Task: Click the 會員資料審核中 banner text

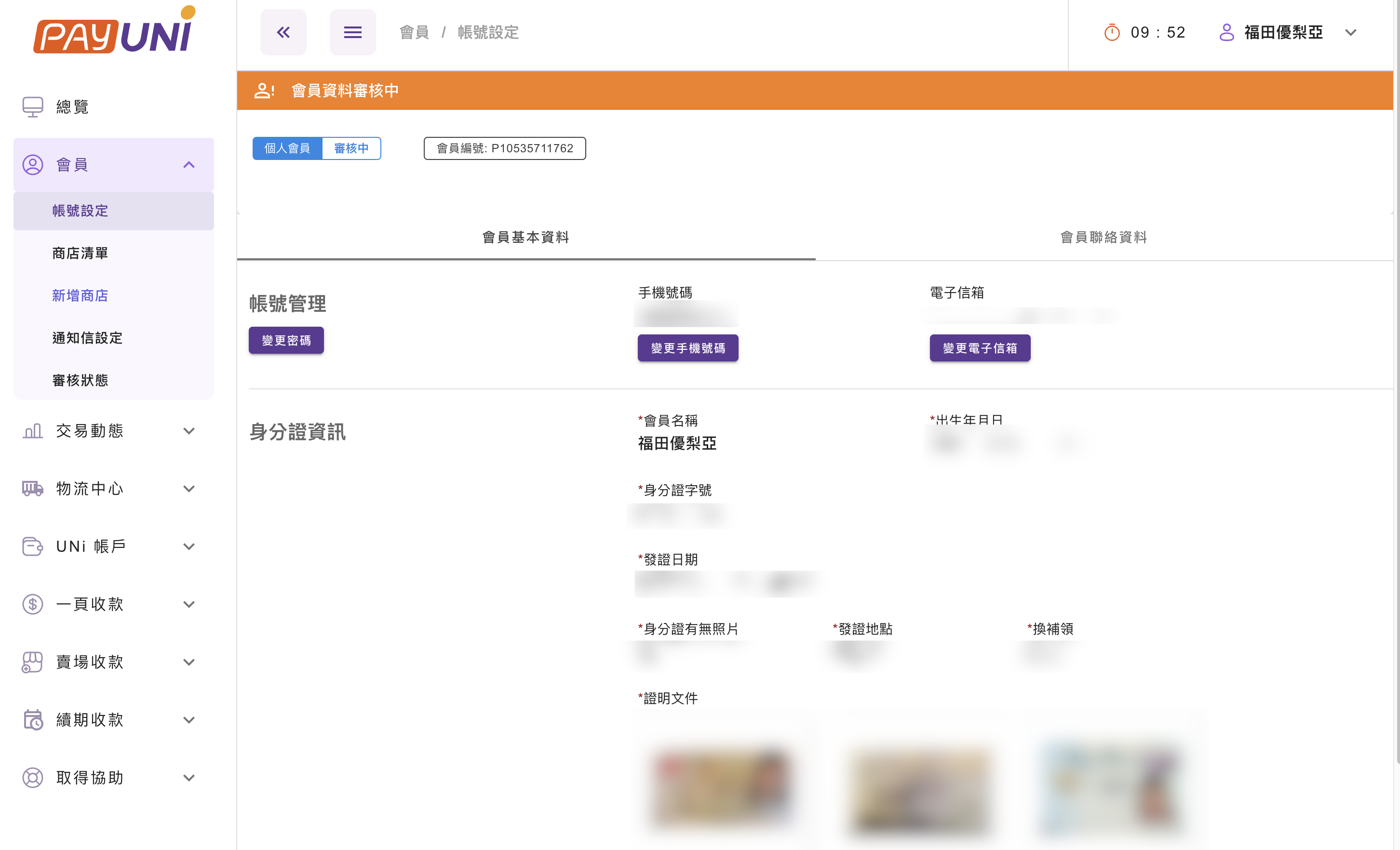Action: tap(345, 90)
